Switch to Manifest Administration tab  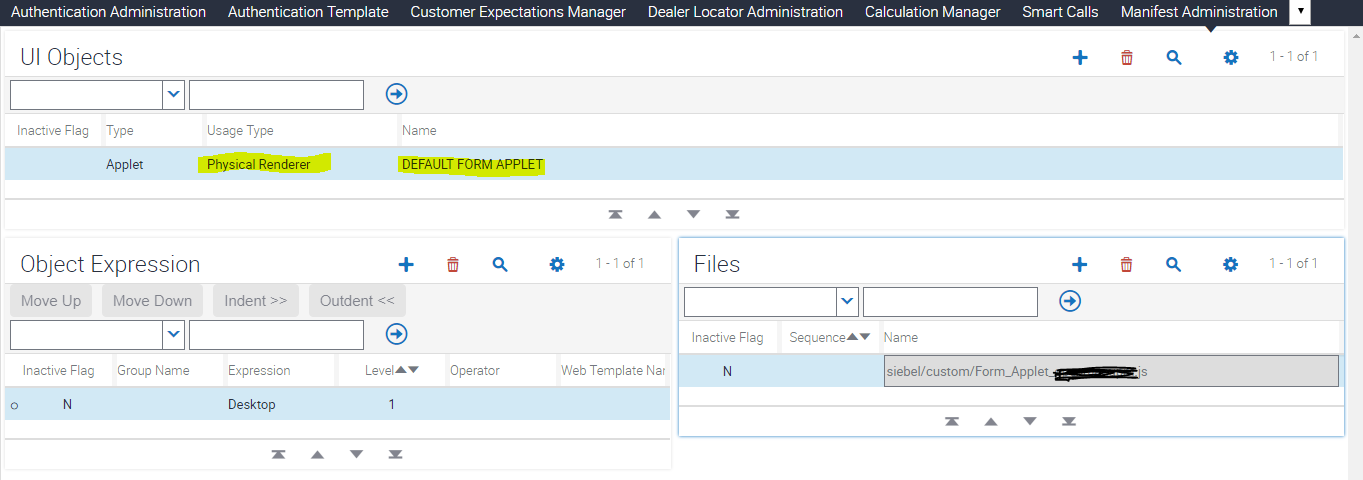[1199, 12]
